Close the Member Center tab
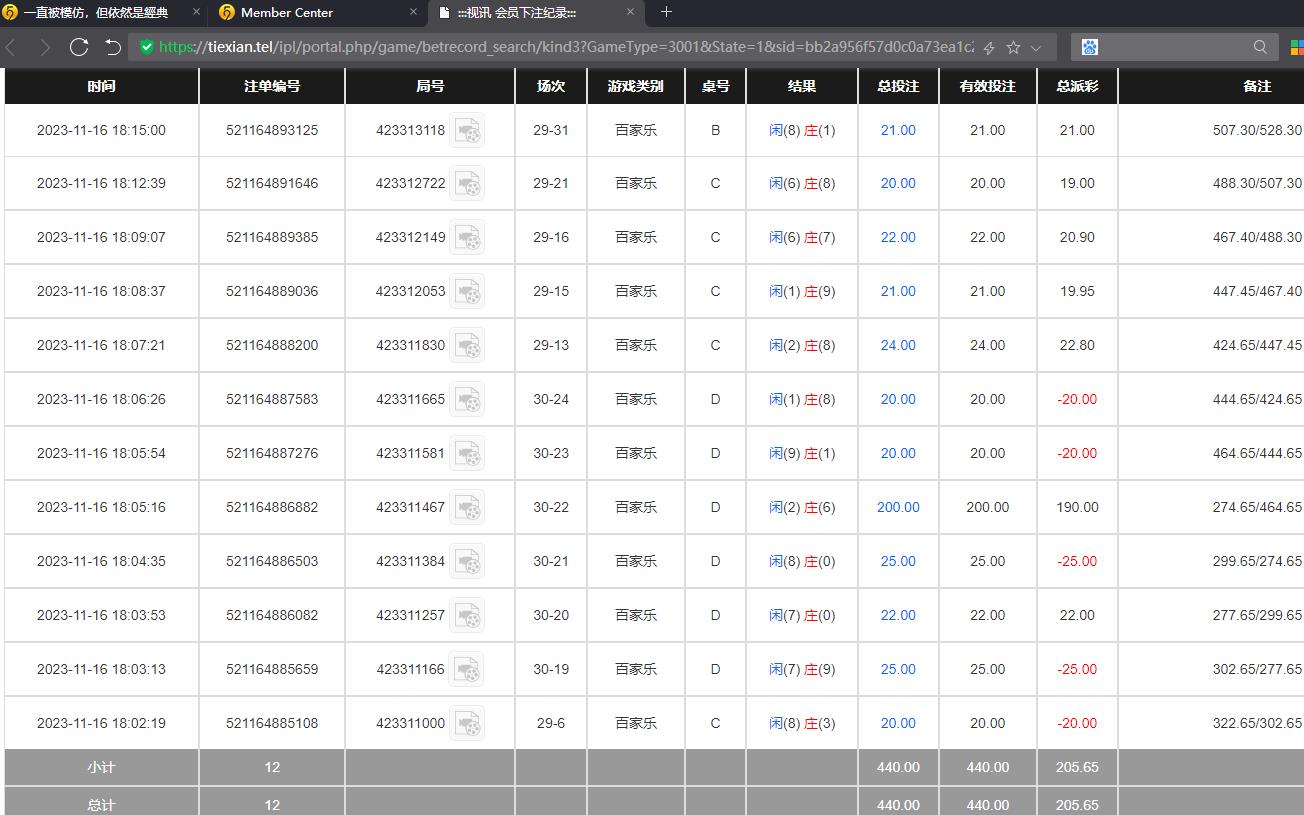Viewport: 1304px width, 815px height. click(x=414, y=12)
